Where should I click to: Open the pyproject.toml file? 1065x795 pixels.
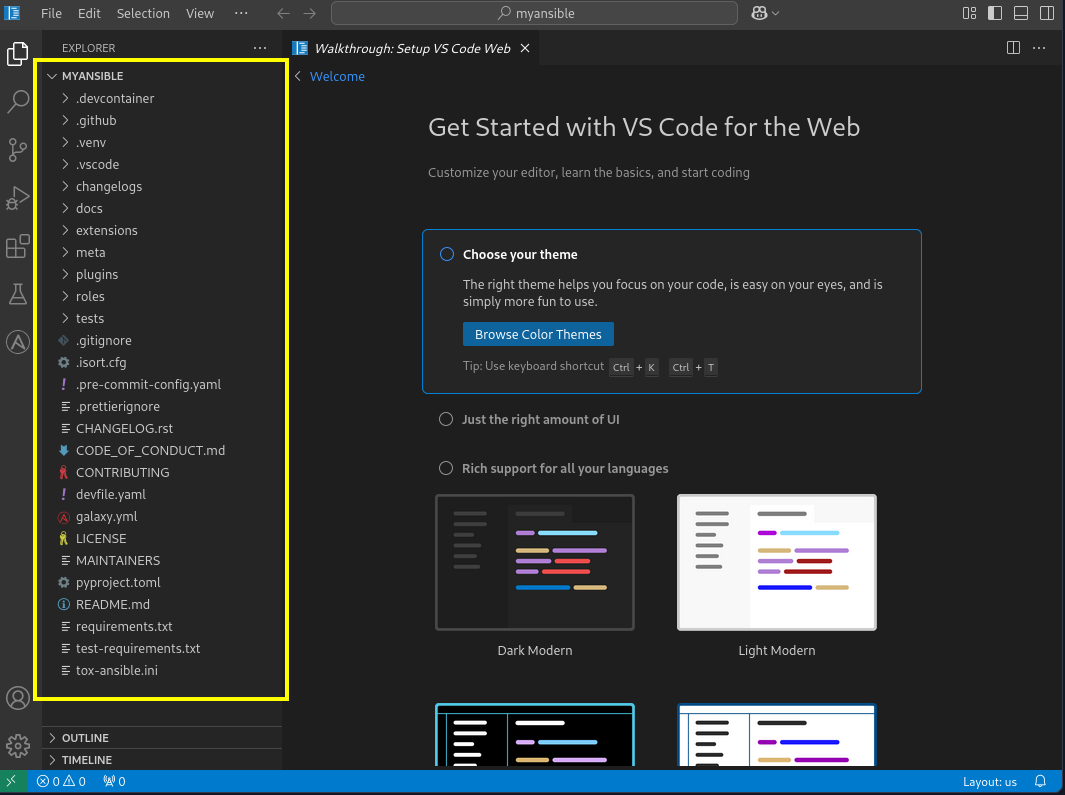click(x=163, y=582)
